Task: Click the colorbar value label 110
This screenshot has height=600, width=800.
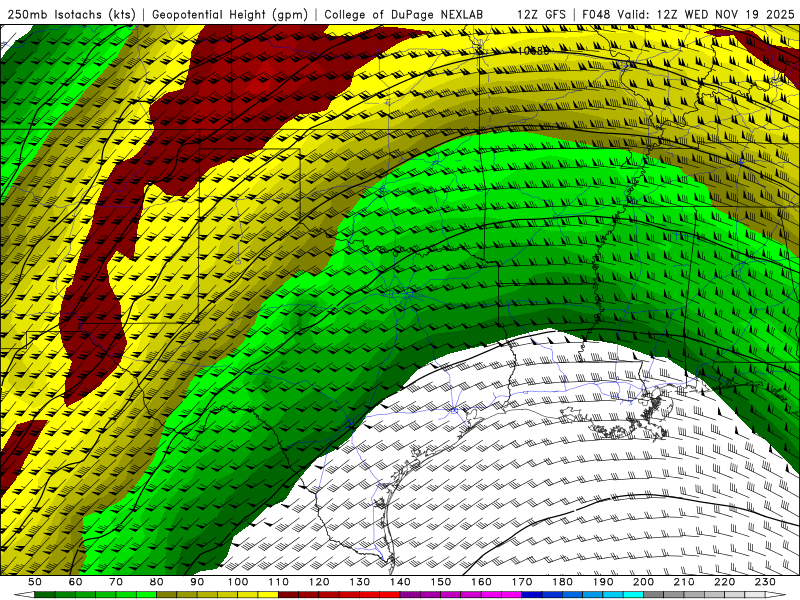Action: coord(279,582)
